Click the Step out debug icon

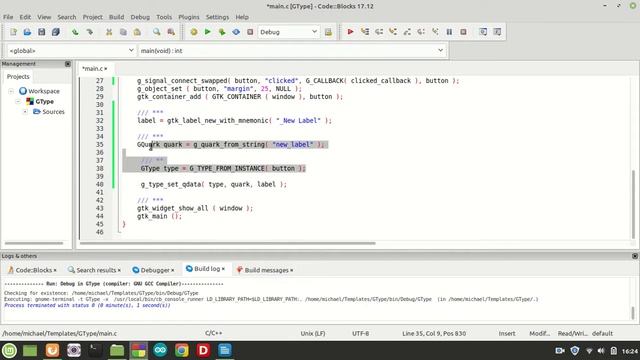pyautogui.click(x=407, y=32)
